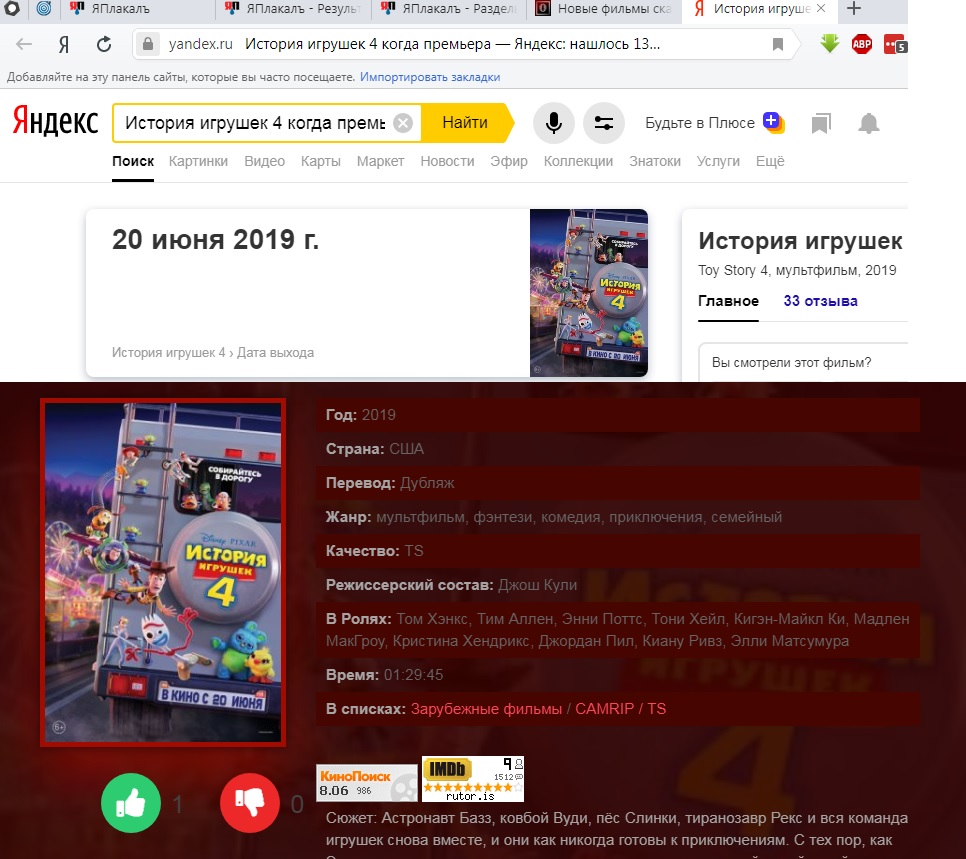Screen dimensions: 966x859
Task: Click the Качество: TS row
Action: [x=618, y=551]
